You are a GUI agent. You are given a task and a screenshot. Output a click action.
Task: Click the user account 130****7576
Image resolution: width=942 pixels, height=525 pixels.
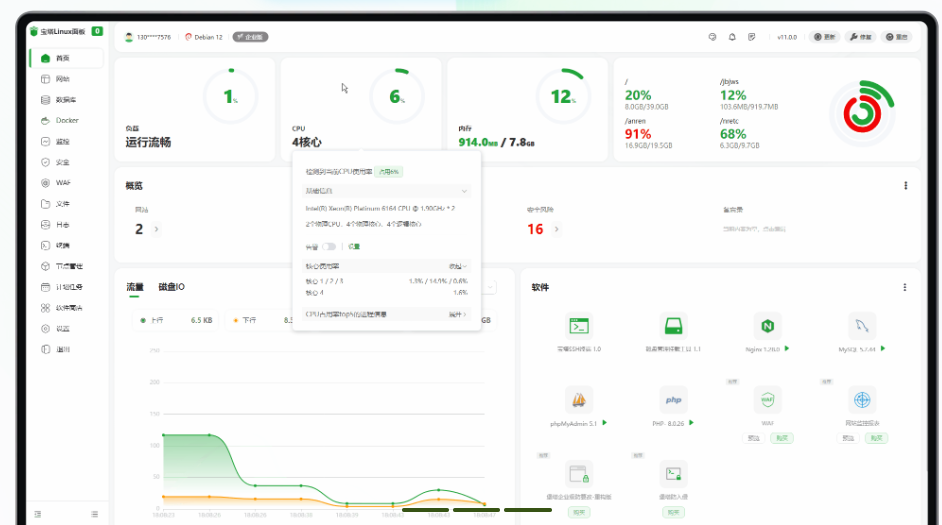pyautogui.click(x=148, y=37)
